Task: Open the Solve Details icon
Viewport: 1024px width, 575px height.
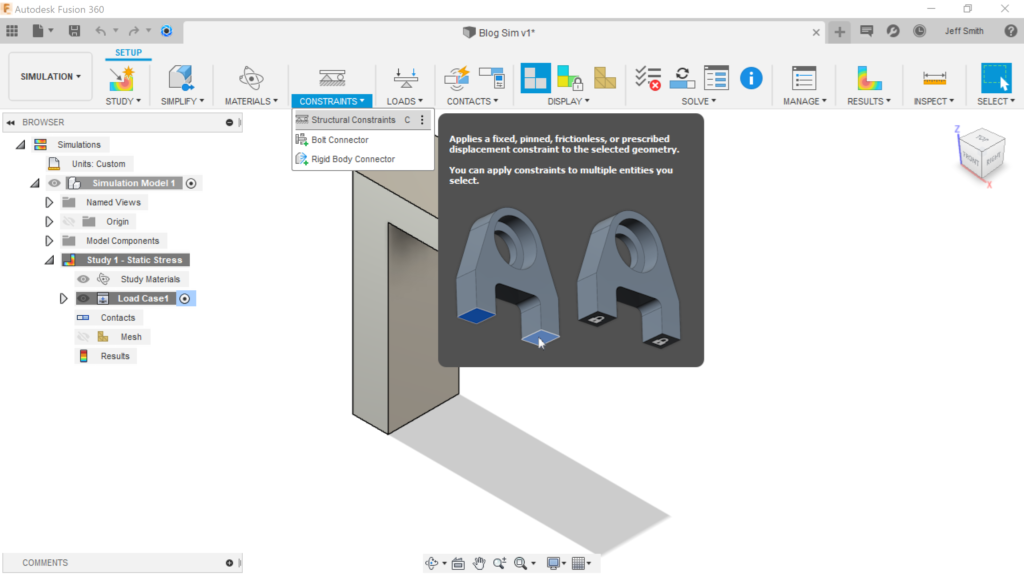Action: (716, 78)
